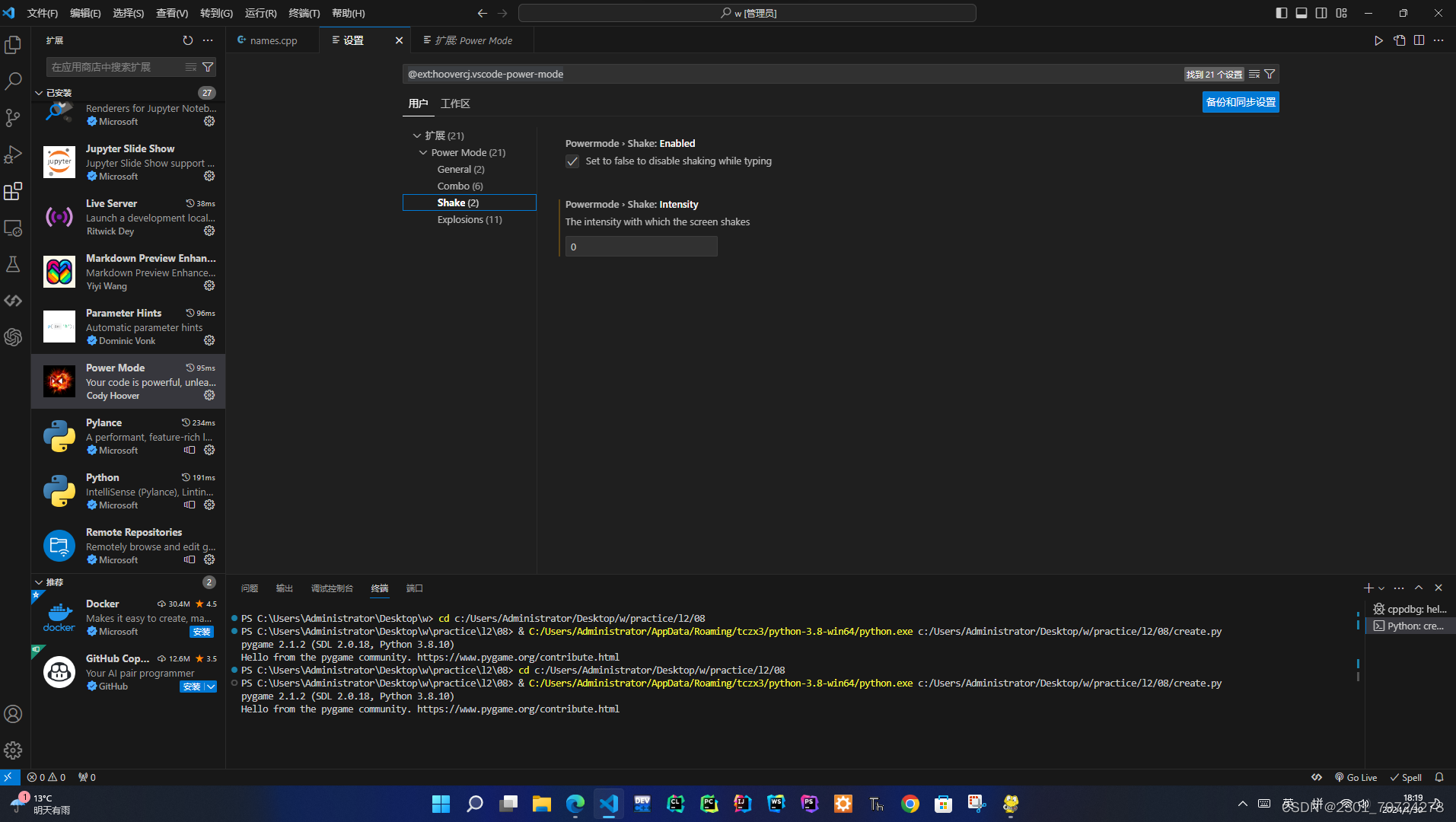Launch Chrome from the taskbar
Screen dimensions: 1456x822
[x=910, y=804]
